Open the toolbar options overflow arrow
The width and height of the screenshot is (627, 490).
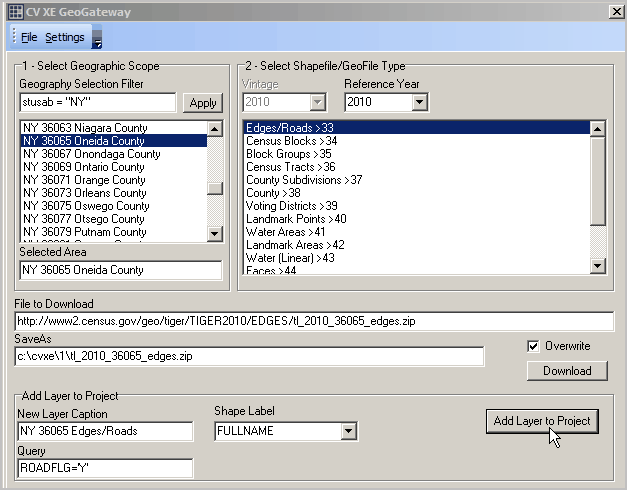[x=97, y=38]
